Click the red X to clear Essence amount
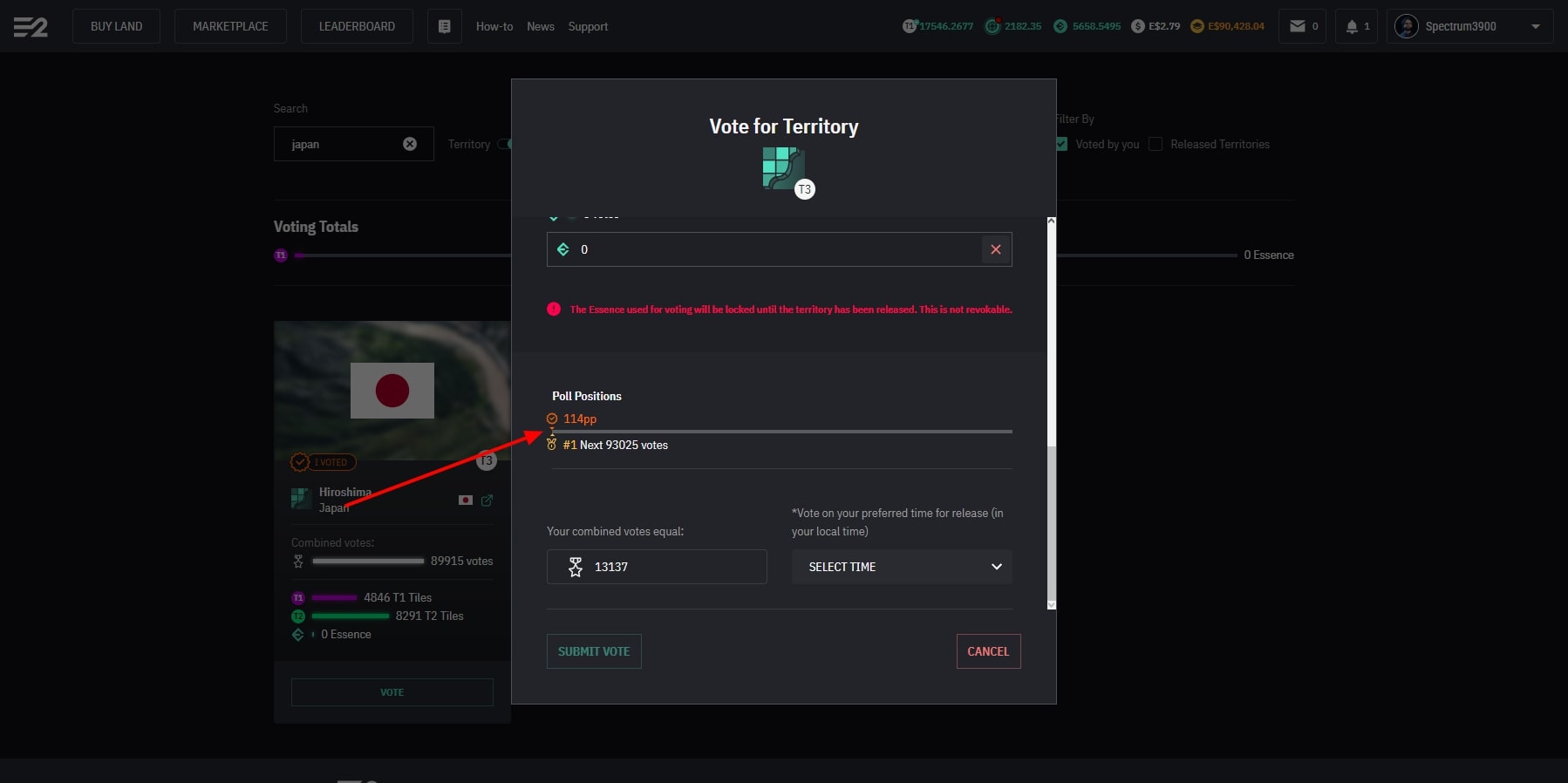The width and height of the screenshot is (1568, 783). tap(995, 249)
